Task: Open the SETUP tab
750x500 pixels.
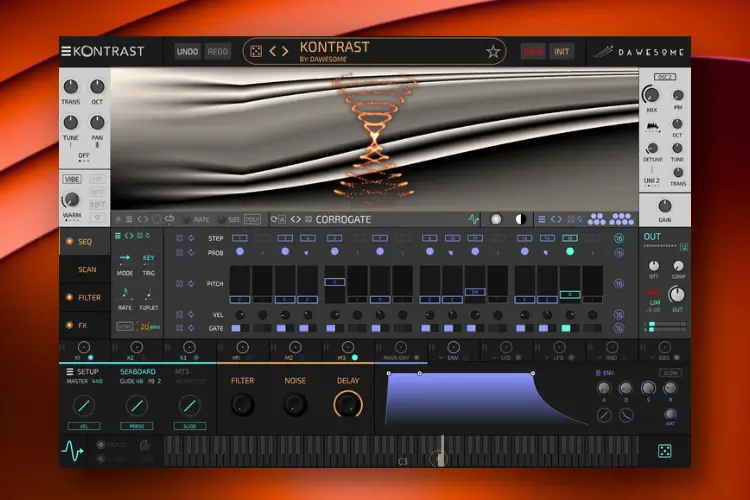Action: [83, 372]
